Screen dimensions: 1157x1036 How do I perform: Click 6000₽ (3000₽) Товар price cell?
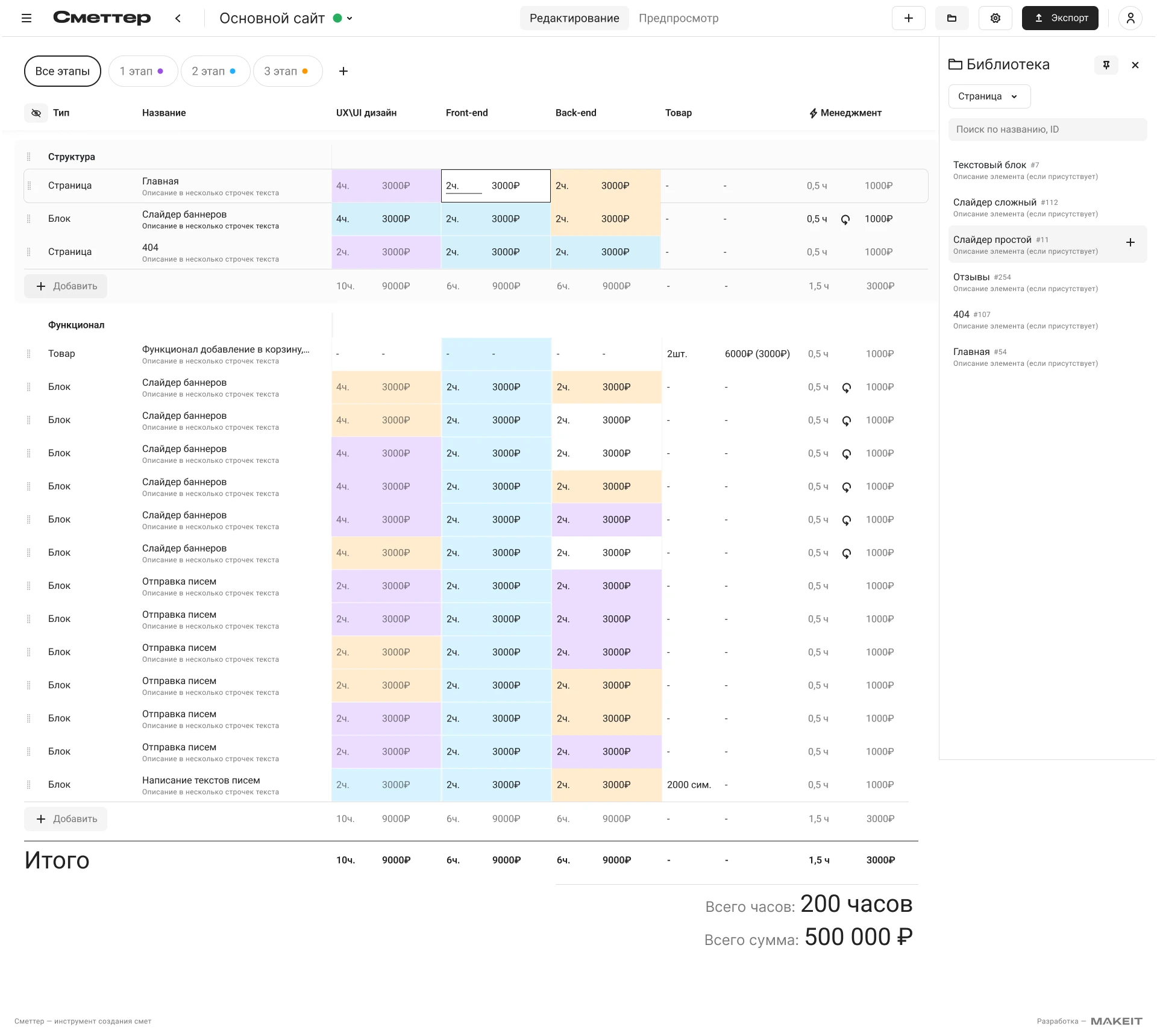point(757,354)
